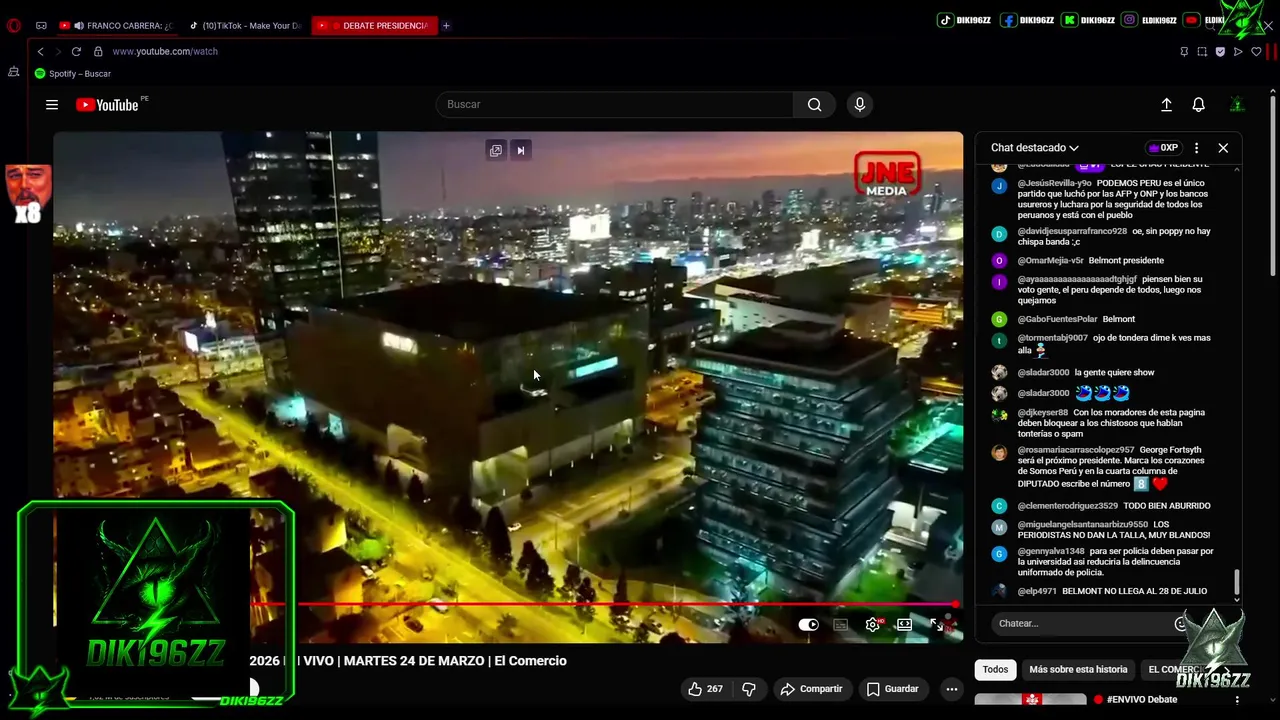Reload the page with the refresh icon

(x=76, y=51)
